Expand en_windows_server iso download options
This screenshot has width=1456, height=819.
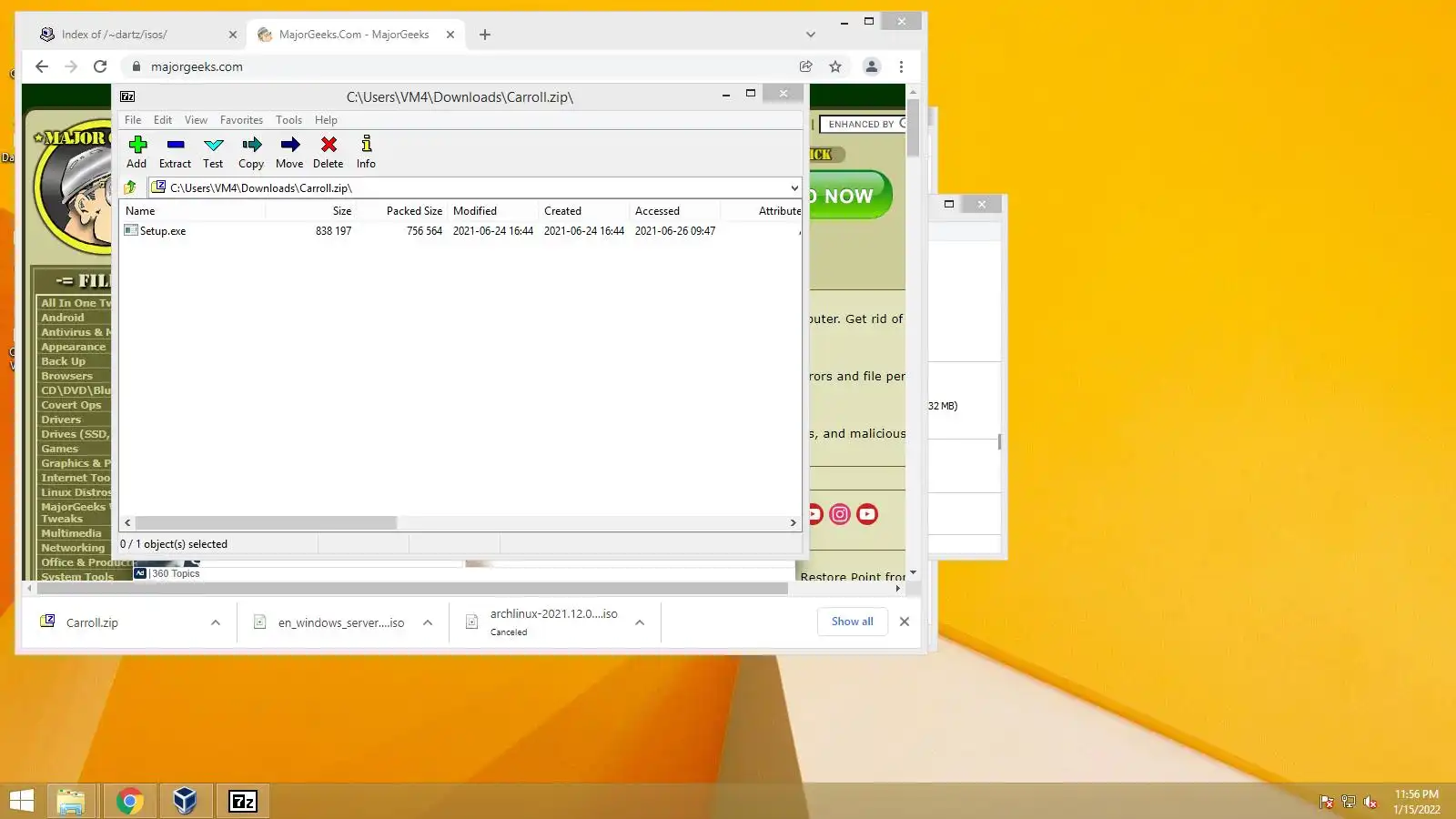[x=428, y=623]
